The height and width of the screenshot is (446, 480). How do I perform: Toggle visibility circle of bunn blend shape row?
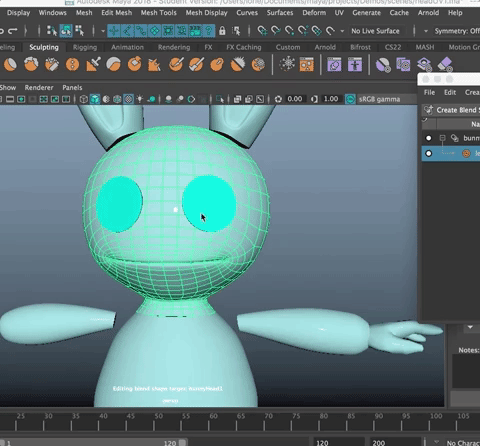coord(429,138)
